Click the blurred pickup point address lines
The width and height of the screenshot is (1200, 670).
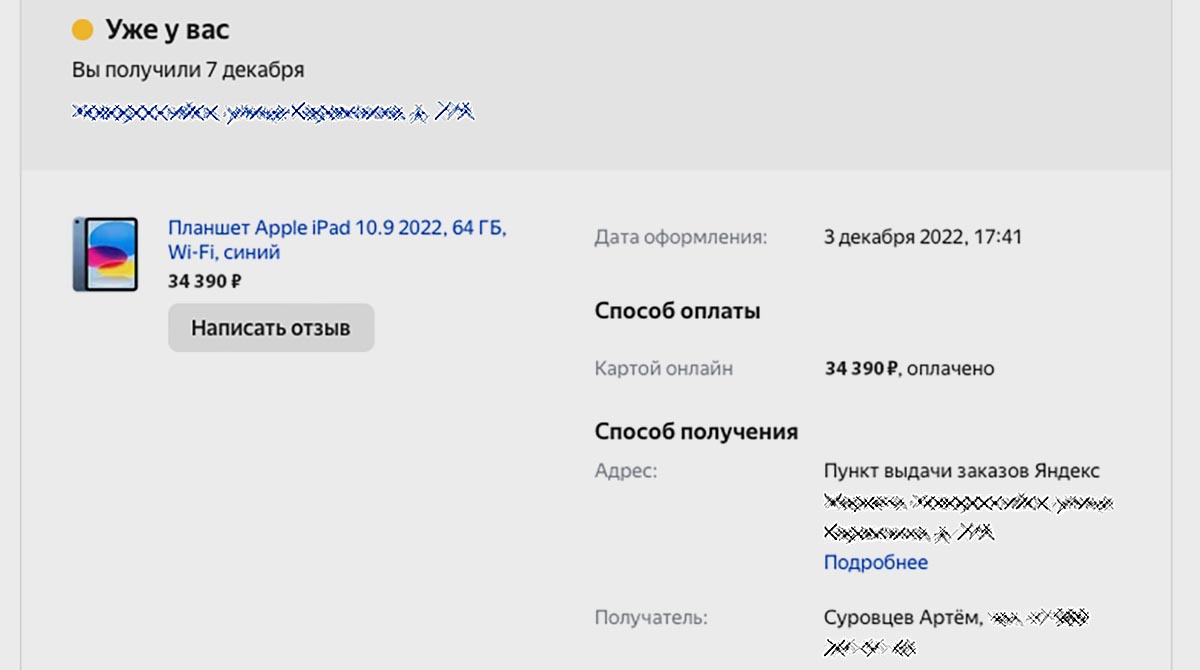(966, 516)
